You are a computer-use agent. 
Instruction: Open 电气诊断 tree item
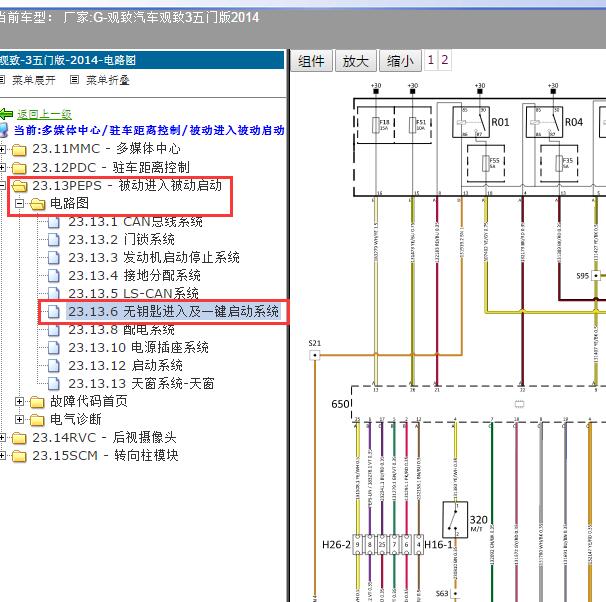[x=76, y=419]
